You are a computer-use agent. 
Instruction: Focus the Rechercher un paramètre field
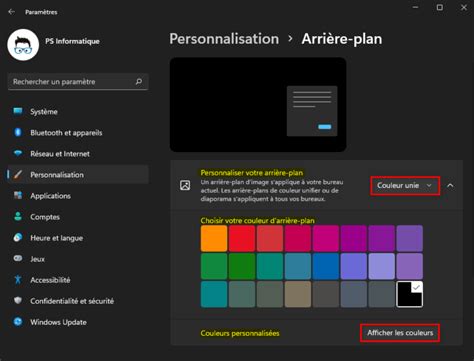coord(78,82)
